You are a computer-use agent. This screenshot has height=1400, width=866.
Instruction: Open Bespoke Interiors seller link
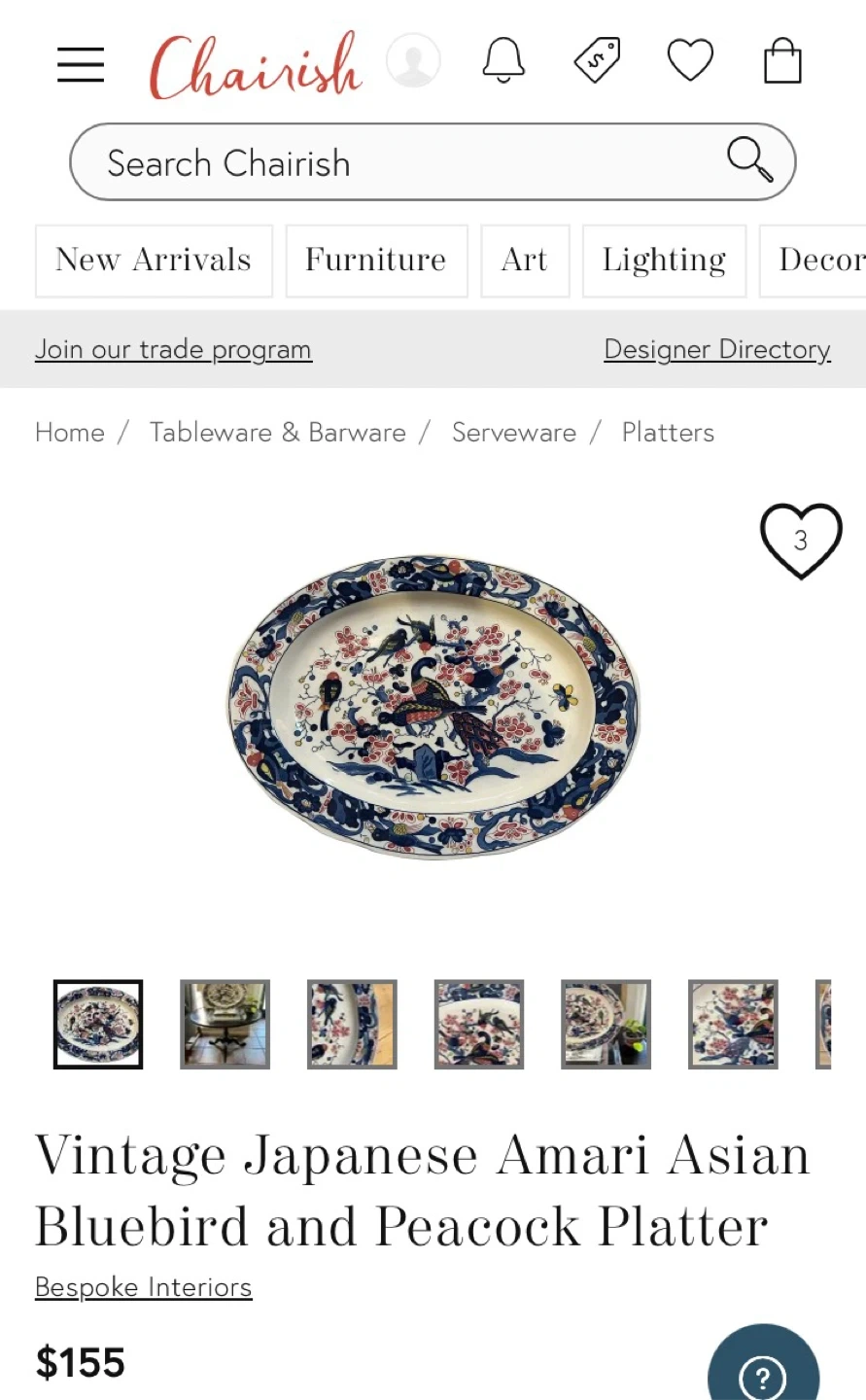144,1287
